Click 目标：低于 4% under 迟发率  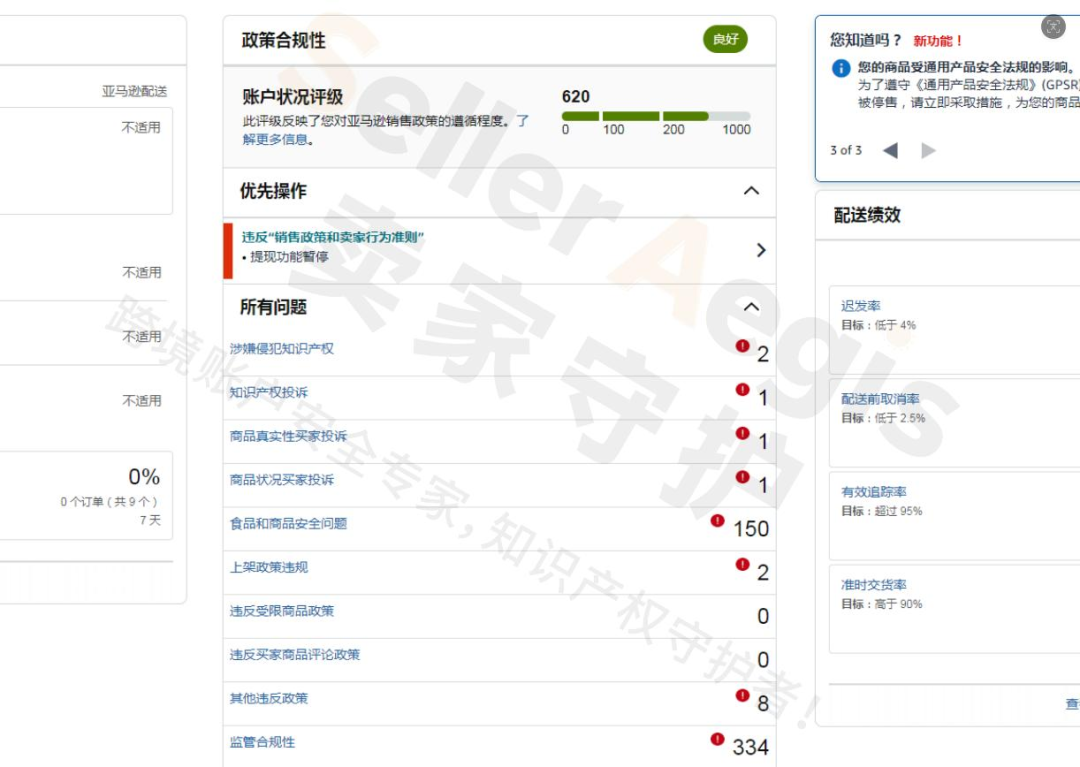point(878,325)
